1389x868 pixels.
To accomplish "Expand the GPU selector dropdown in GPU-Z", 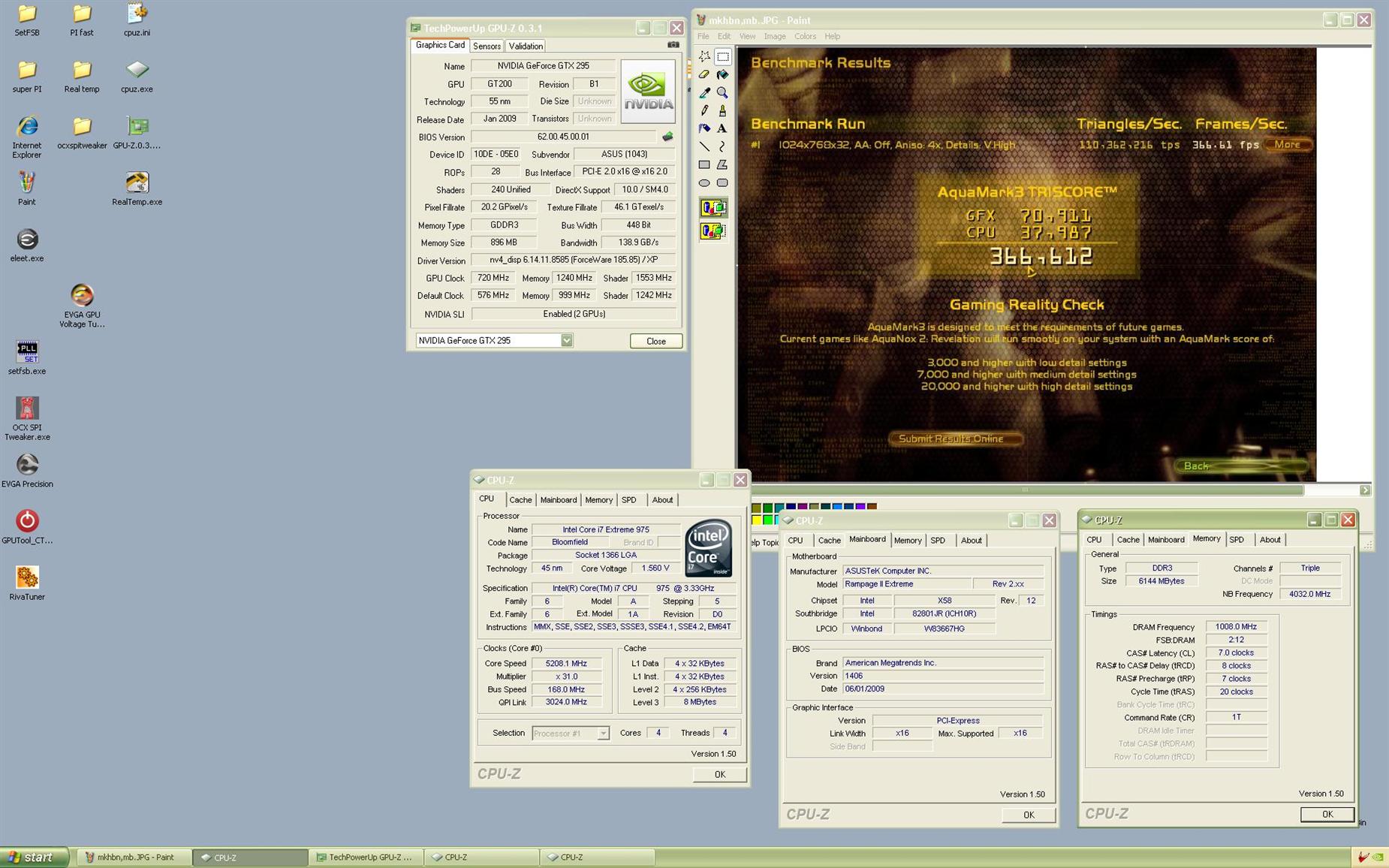I will [567, 340].
